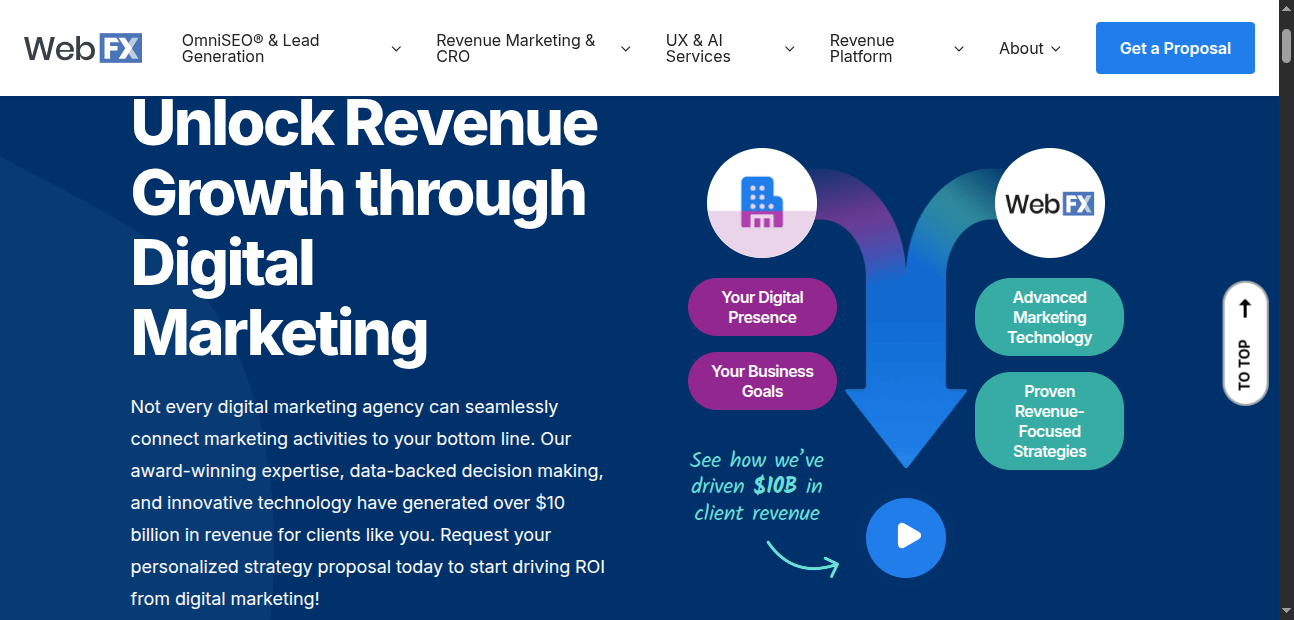Click the Advanced Marketing Technology badge
The height and width of the screenshot is (620, 1294).
click(x=1049, y=317)
